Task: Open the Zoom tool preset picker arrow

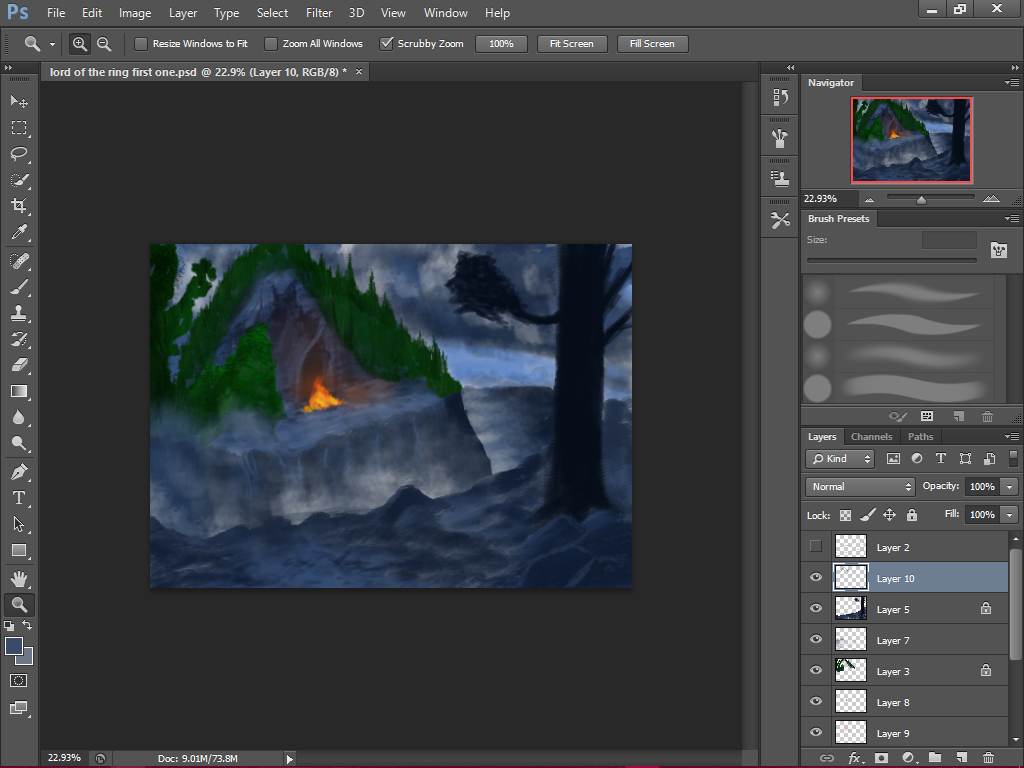Action: click(52, 44)
